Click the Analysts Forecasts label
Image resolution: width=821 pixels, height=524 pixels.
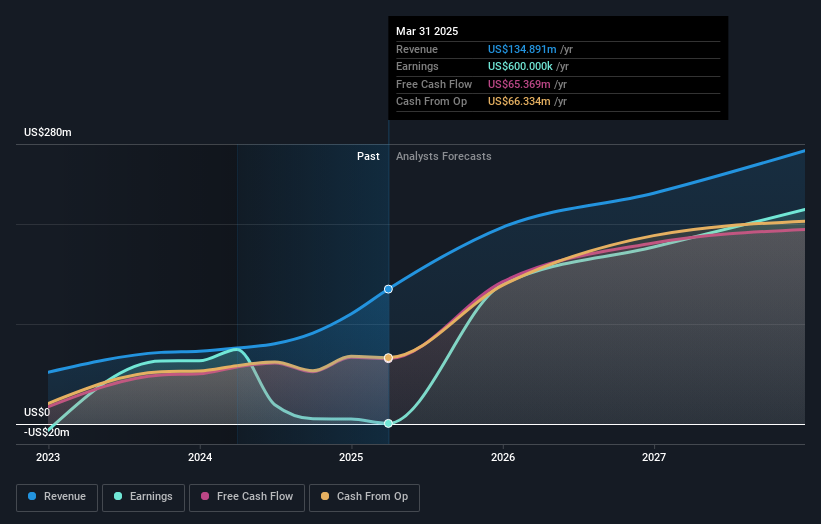coord(443,157)
